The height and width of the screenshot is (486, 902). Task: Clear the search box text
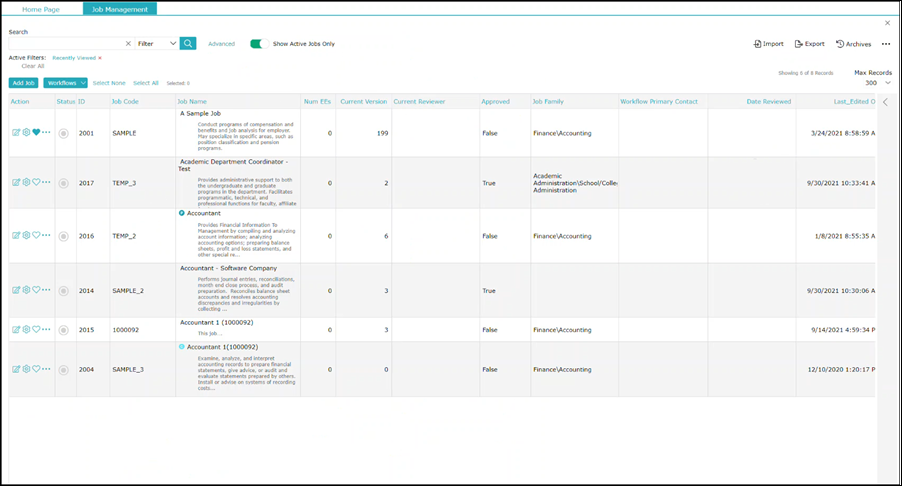(x=128, y=44)
